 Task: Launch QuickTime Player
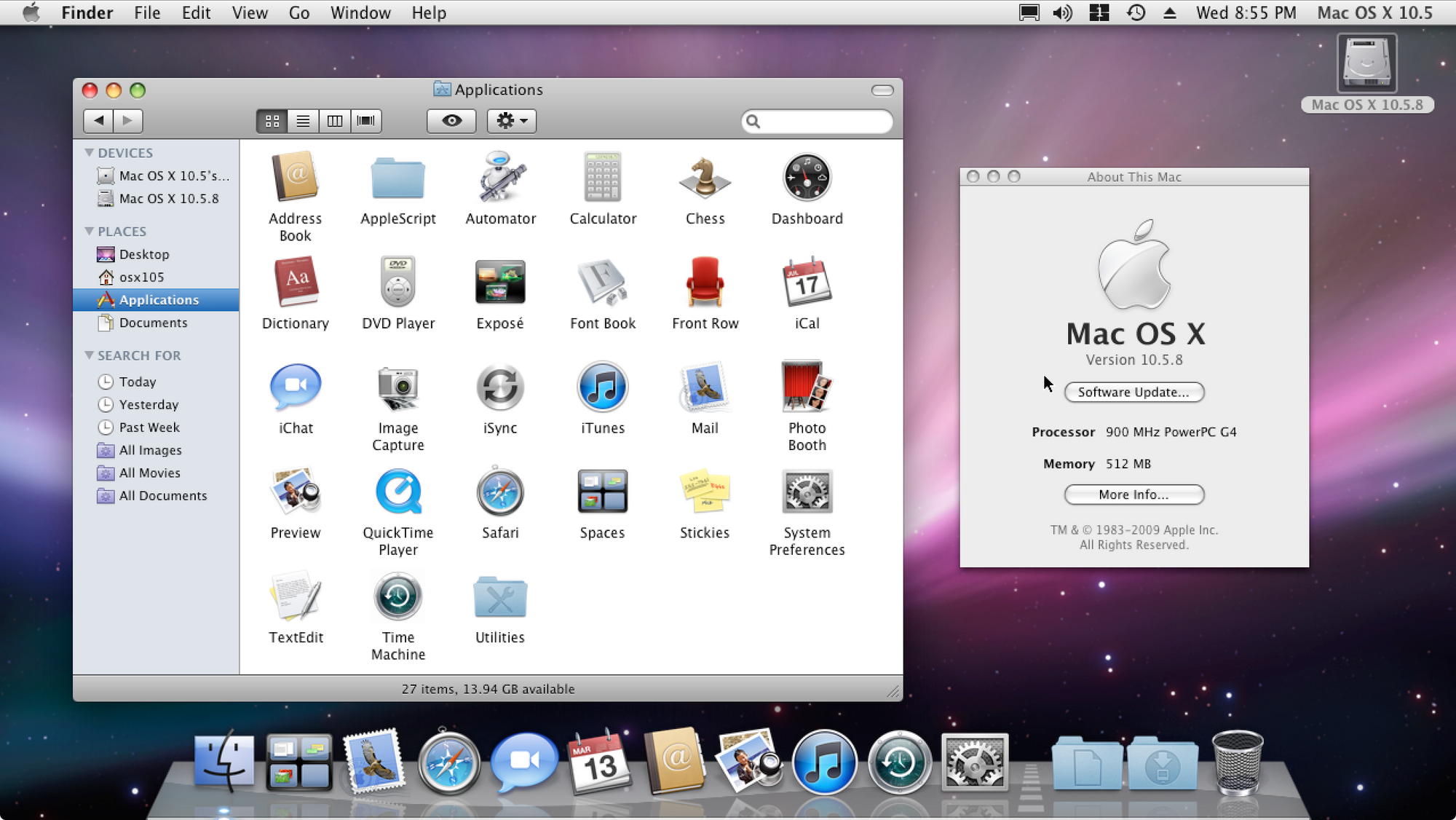[397, 494]
